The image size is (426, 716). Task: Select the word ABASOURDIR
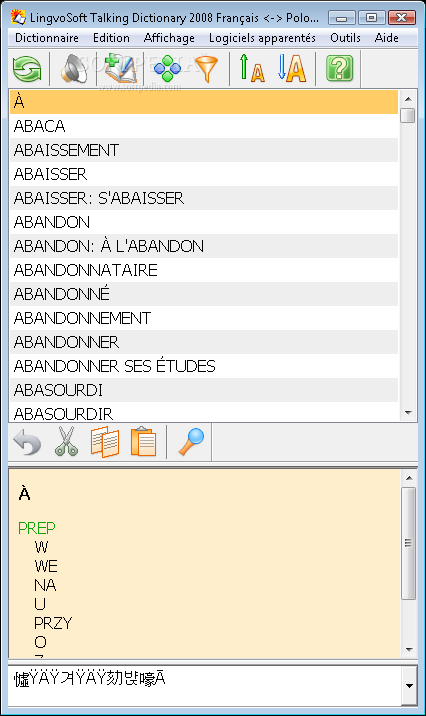204,412
